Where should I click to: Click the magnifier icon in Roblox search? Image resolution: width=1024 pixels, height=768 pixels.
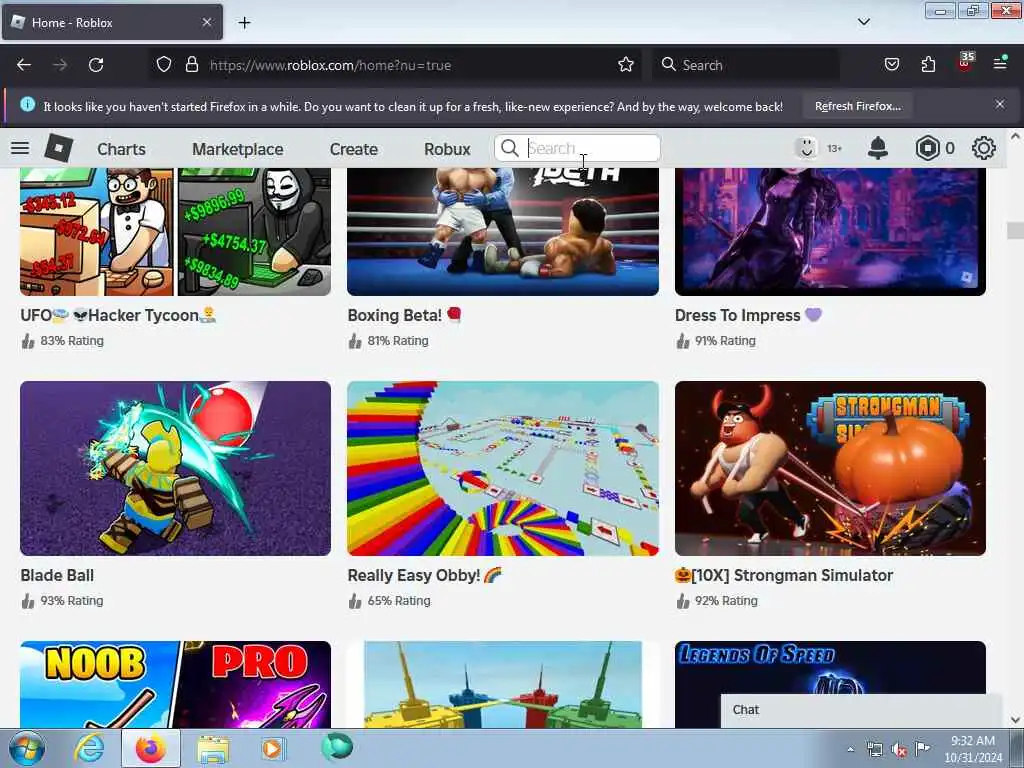509,148
